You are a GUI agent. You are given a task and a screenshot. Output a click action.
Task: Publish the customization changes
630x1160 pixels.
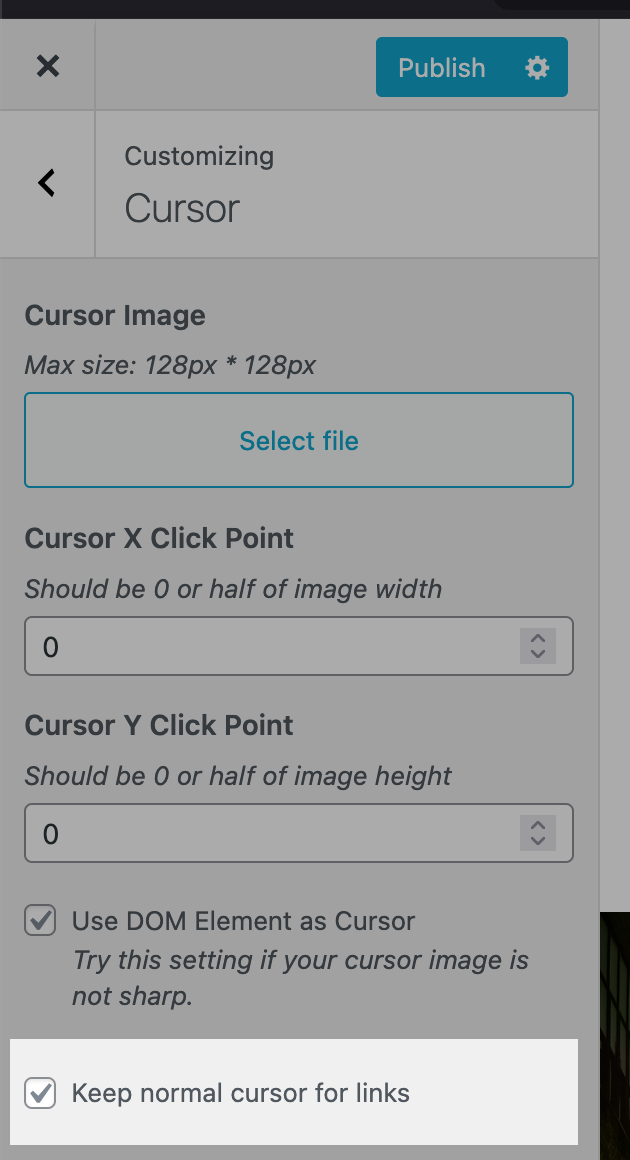[441, 67]
